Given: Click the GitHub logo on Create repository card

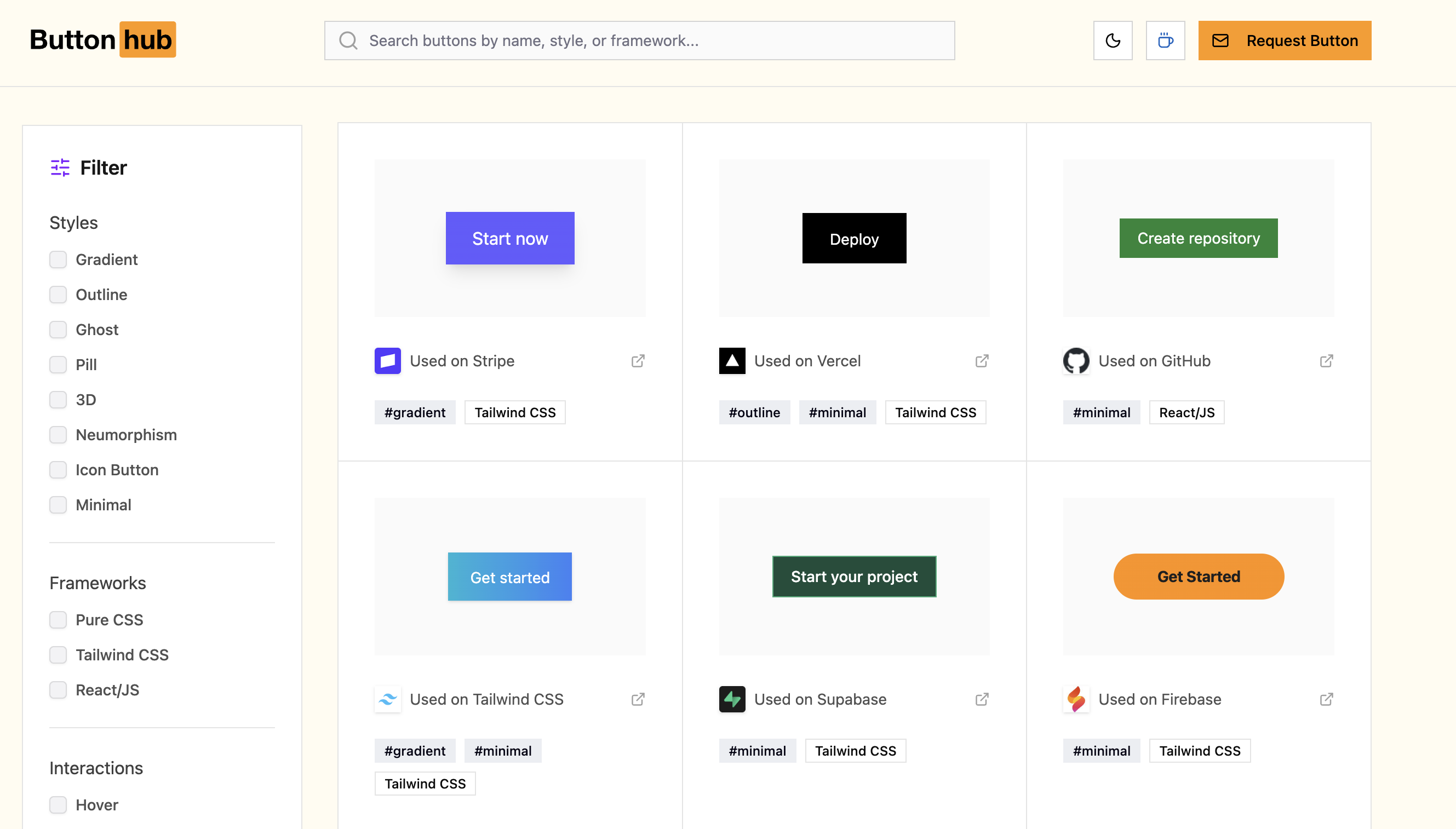Looking at the screenshot, I should [x=1076, y=360].
